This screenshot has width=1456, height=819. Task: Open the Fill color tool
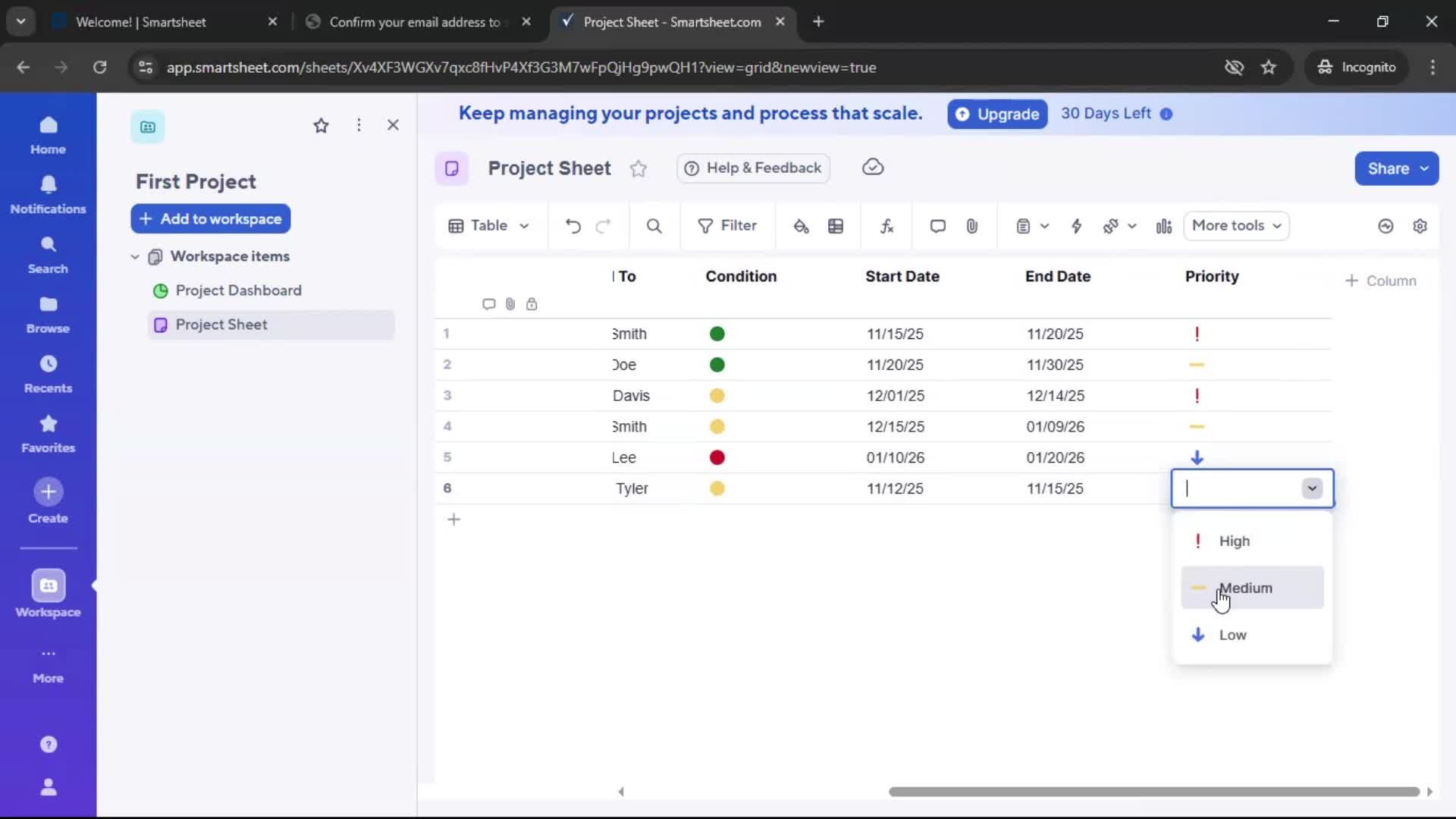coord(802,226)
